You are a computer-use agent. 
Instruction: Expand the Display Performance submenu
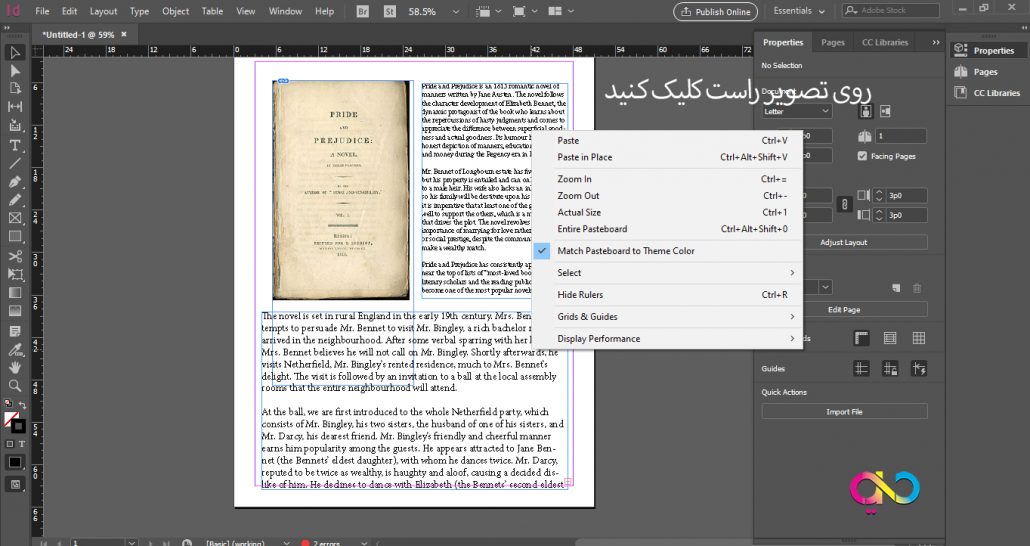[x=667, y=339]
